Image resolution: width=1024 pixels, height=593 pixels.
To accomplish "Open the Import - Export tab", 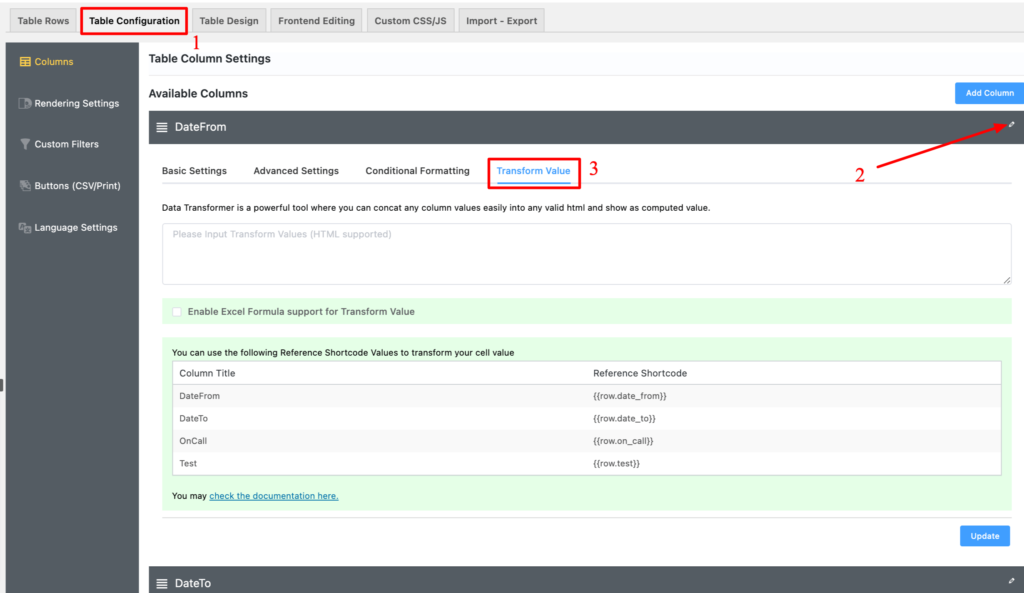I will pos(501,21).
